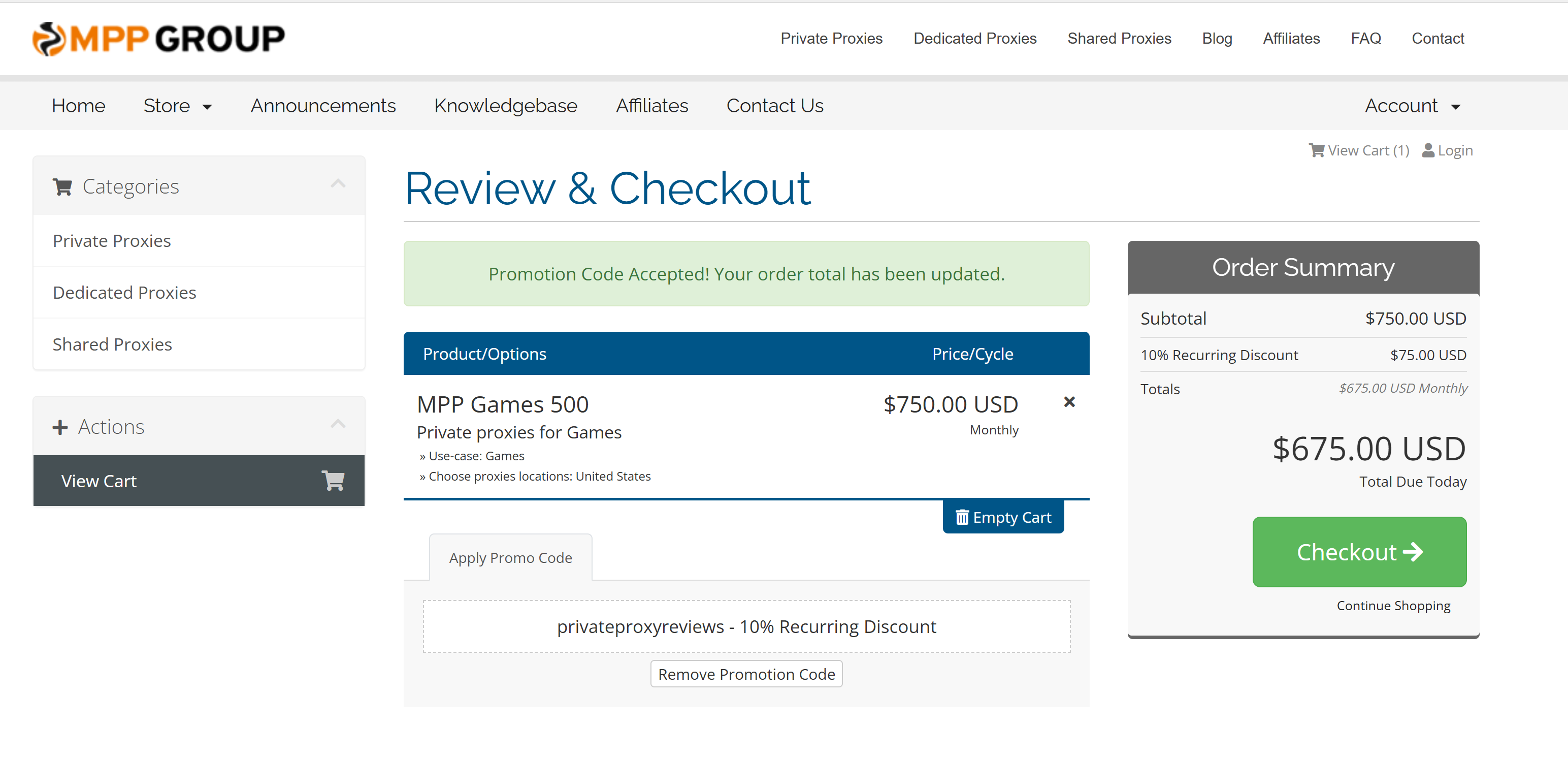
Task: Click the MPP Group logo
Action: [158, 39]
